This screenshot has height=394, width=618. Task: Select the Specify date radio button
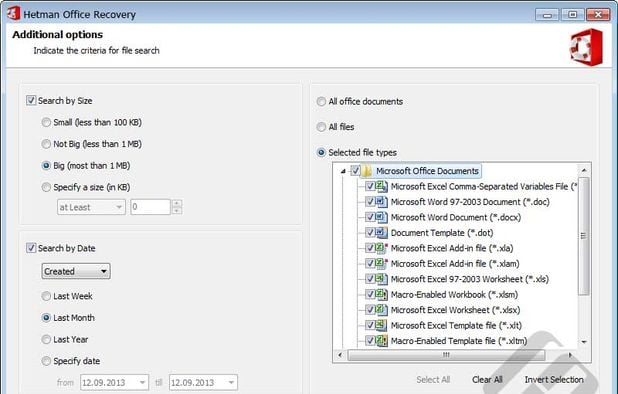(46, 361)
